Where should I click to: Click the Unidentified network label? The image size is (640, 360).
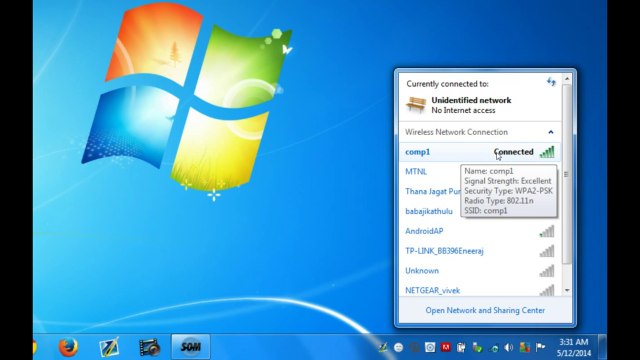(471, 100)
